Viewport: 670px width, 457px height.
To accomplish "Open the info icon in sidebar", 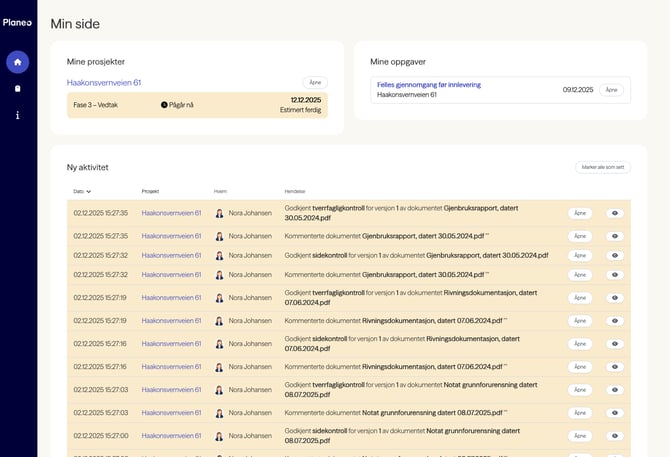I will 17,116.
